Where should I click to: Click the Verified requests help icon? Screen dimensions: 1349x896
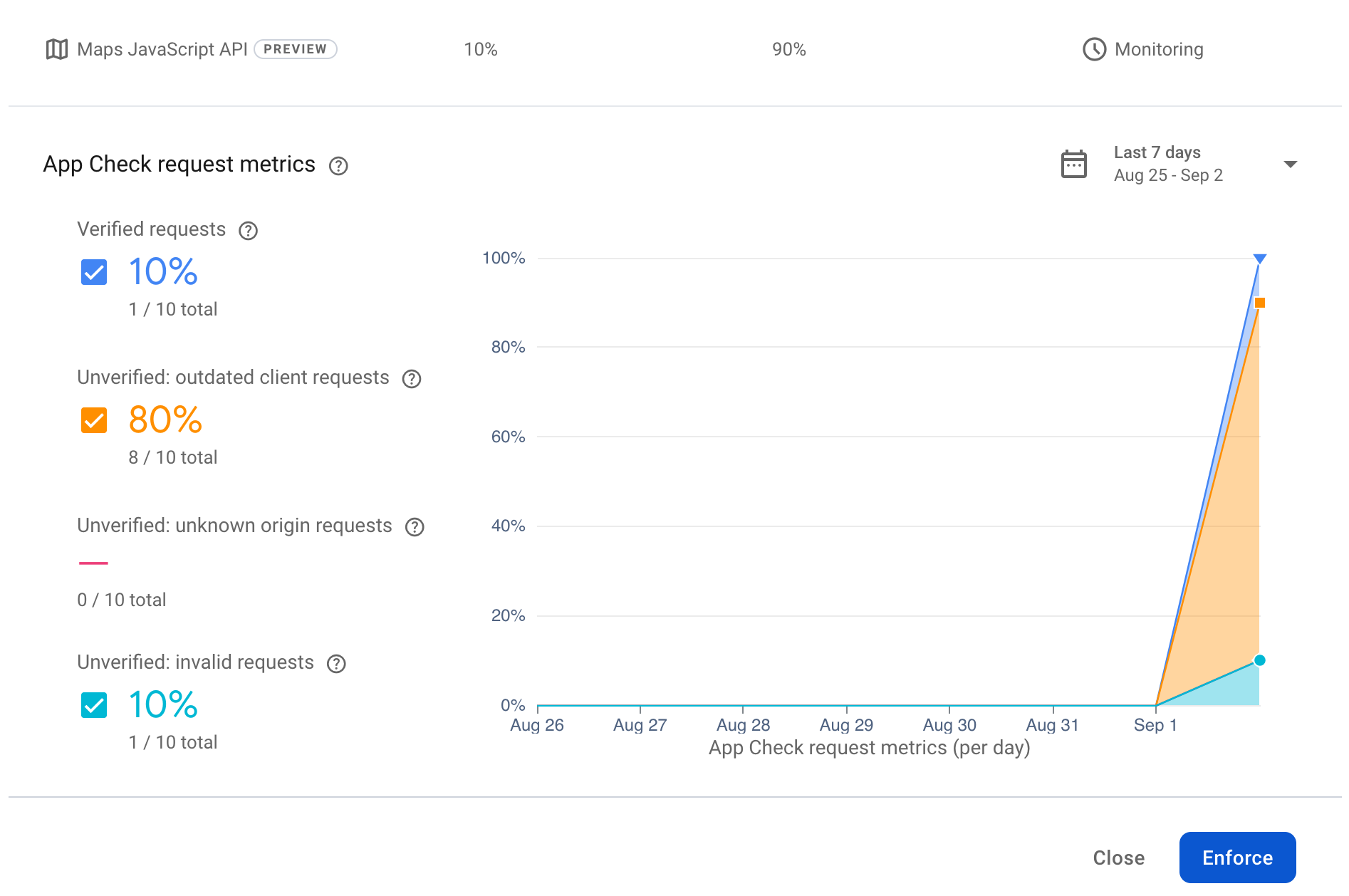[x=247, y=230]
